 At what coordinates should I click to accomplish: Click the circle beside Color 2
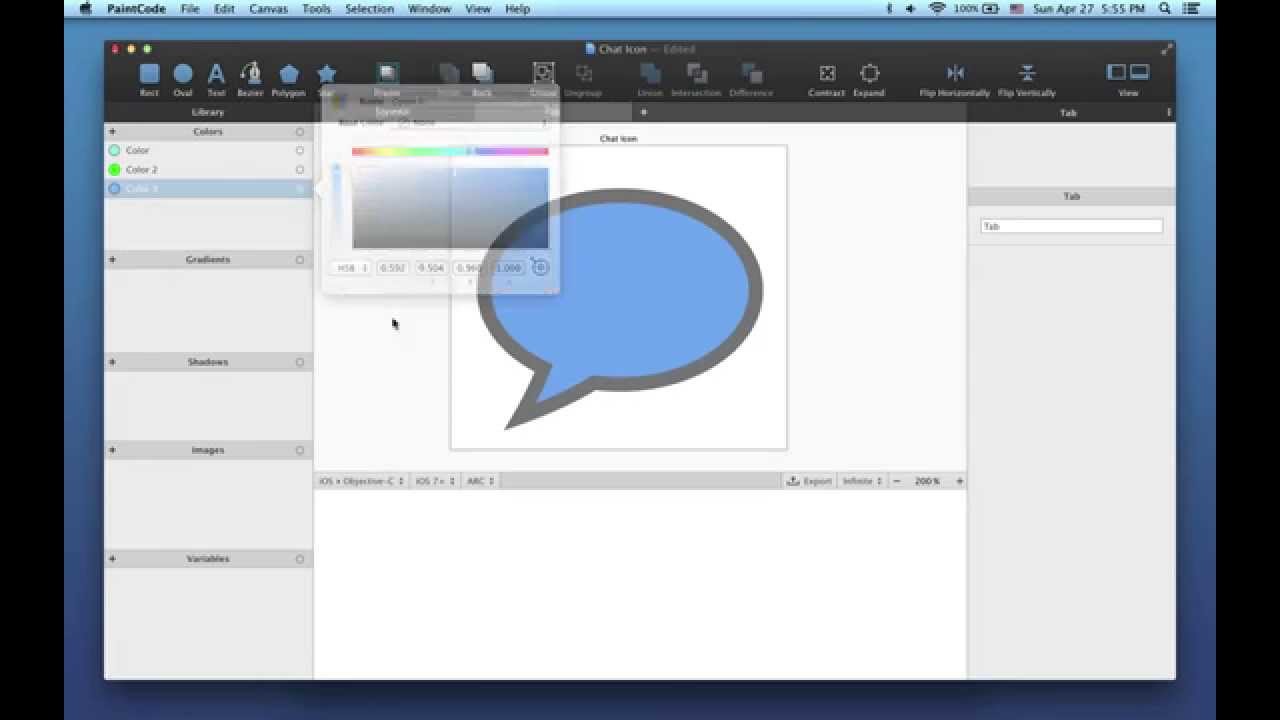(299, 169)
